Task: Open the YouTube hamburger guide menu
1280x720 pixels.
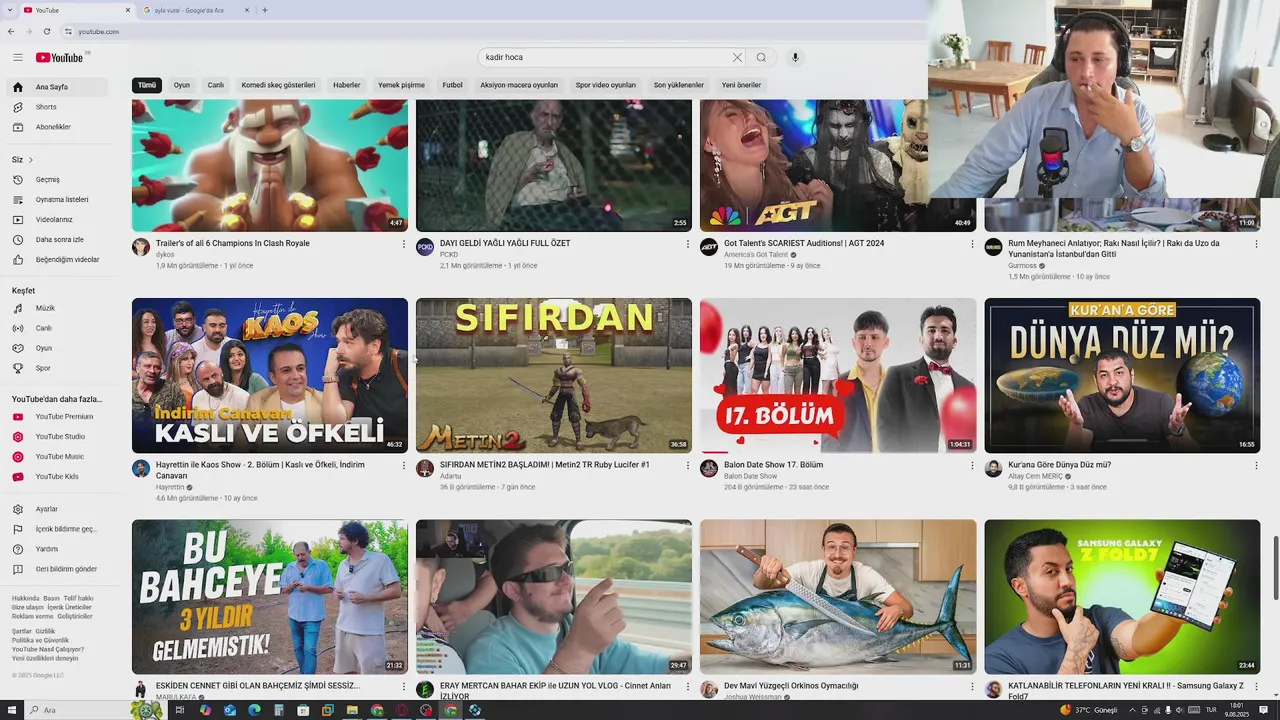Action: pyautogui.click(x=17, y=57)
